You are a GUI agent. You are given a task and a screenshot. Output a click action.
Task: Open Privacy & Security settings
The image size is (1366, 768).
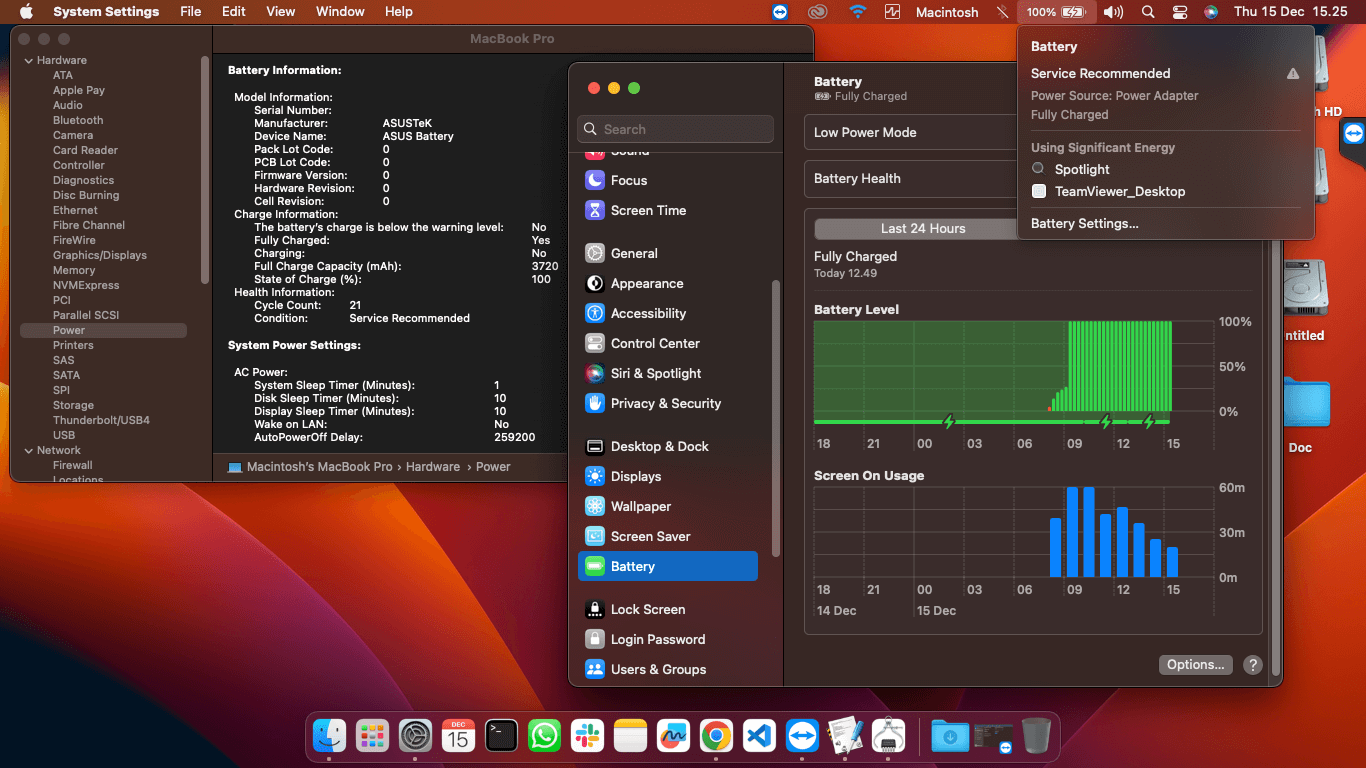[x=668, y=403]
